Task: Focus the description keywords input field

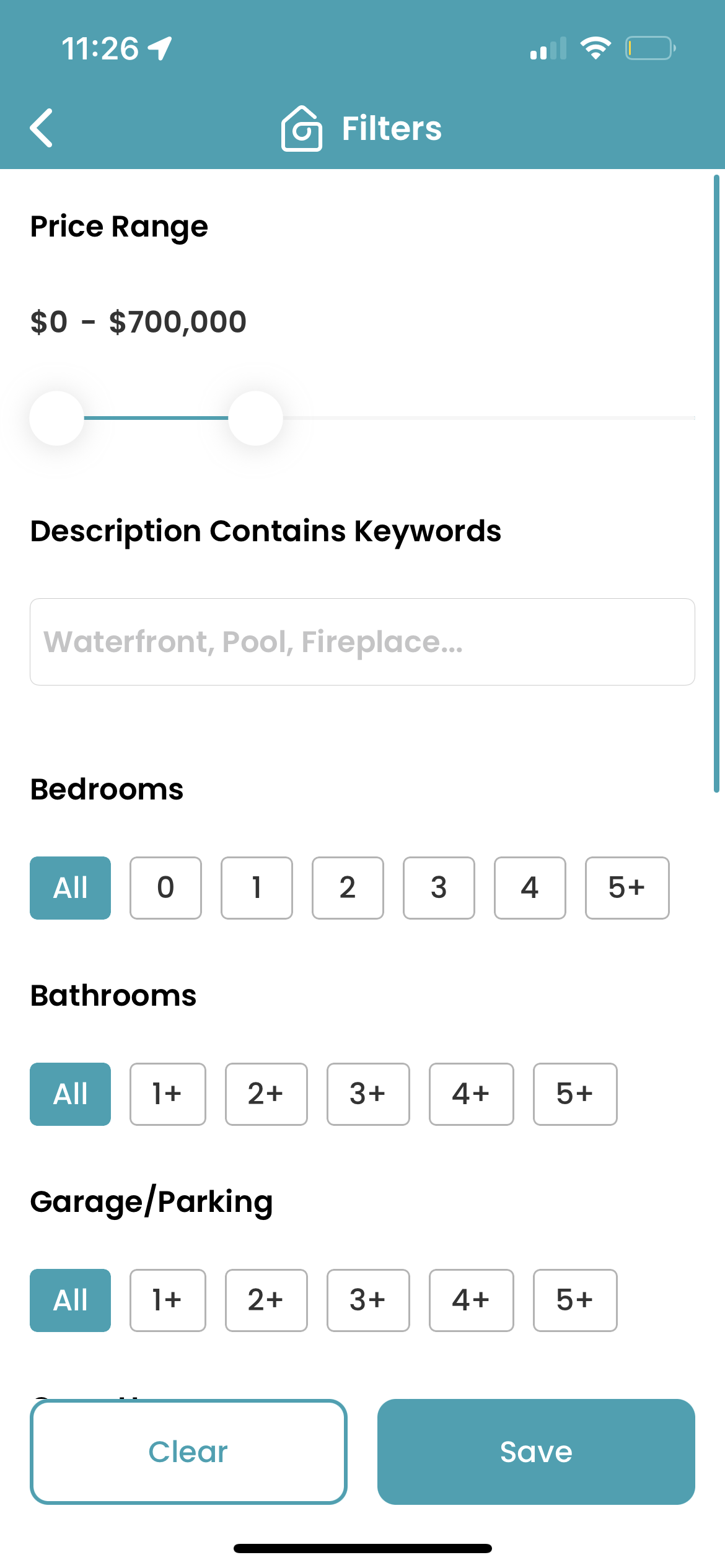Action: point(362,642)
